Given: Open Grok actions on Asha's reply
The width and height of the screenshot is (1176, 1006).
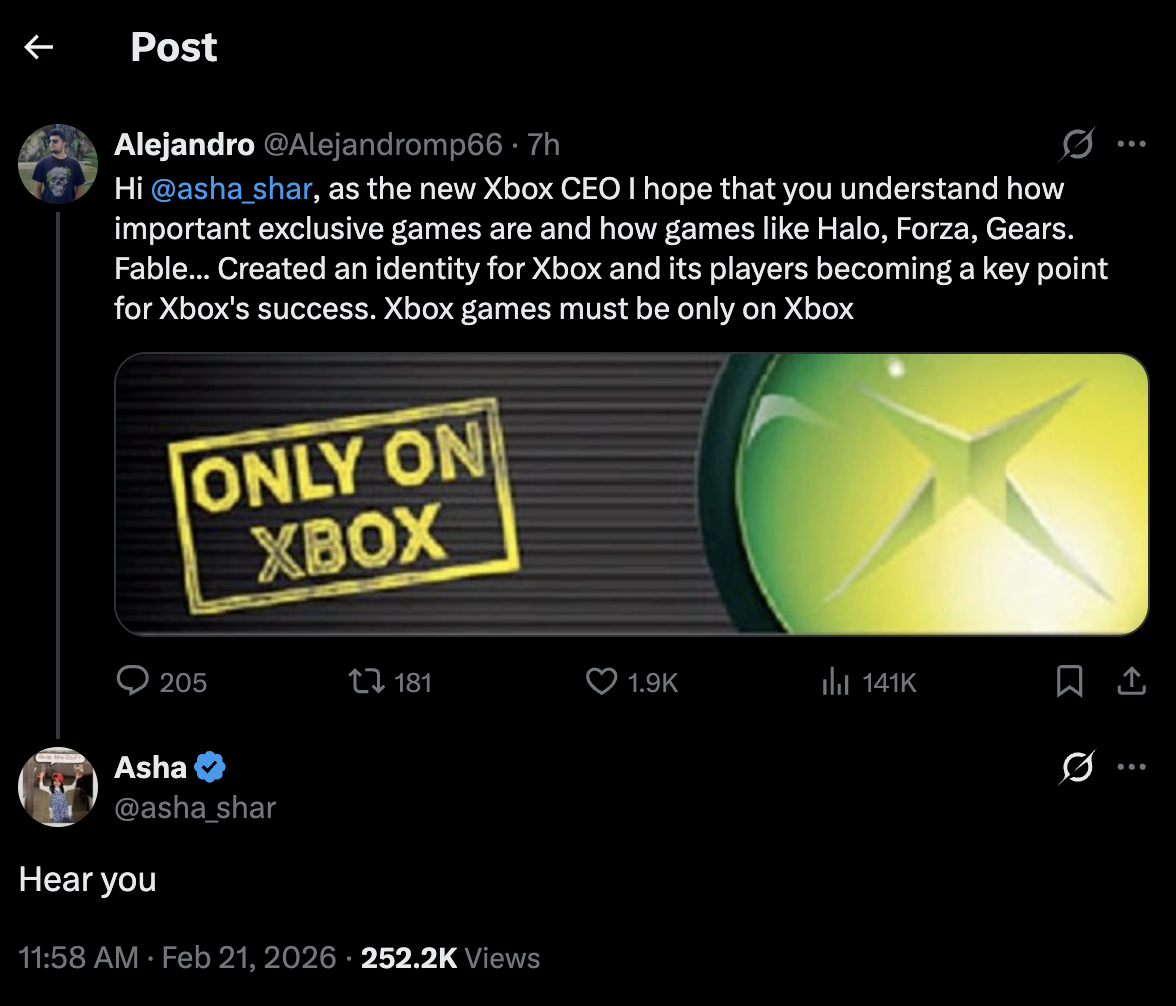Looking at the screenshot, I should [x=1076, y=767].
